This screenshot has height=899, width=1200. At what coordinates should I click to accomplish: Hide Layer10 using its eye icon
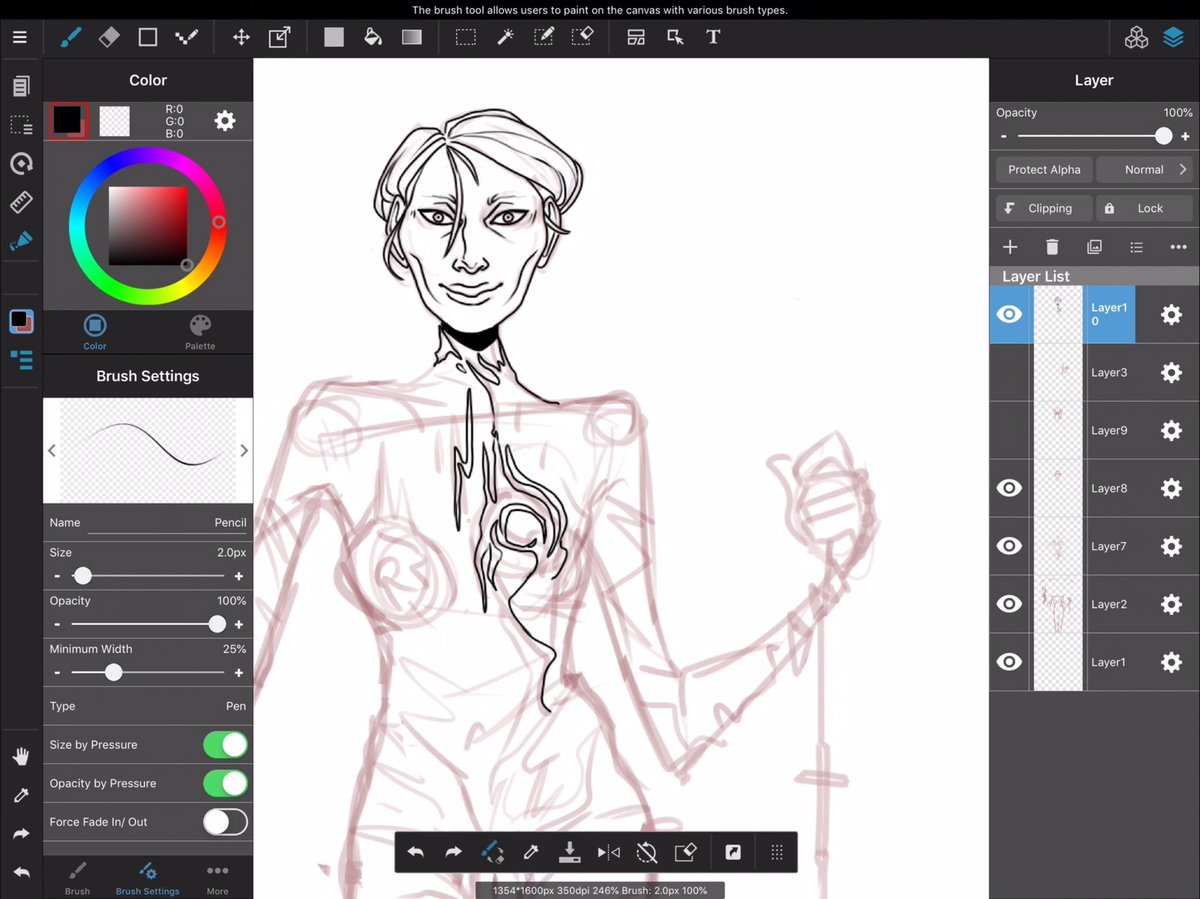[x=1010, y=314]
